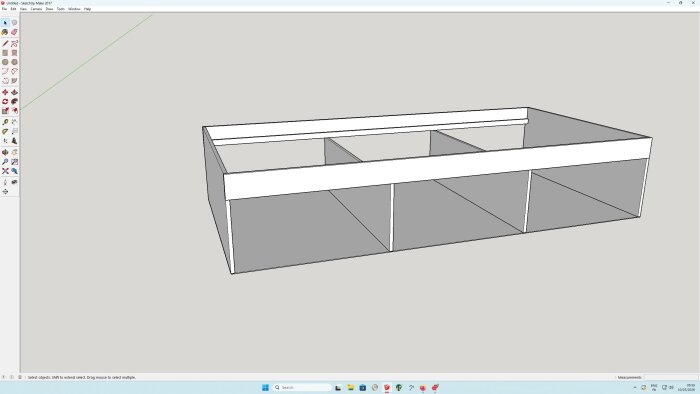Click the taskbar Search box
Image resolution: width=700 pixels, height=394 pixels.
point(302,387)
